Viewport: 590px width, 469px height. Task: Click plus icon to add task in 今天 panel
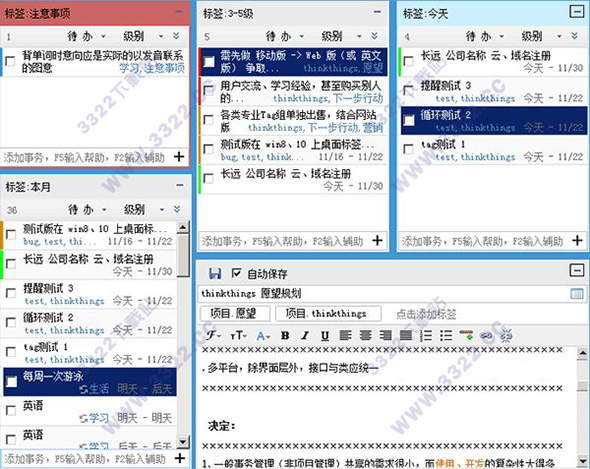[x=577, y=240]
